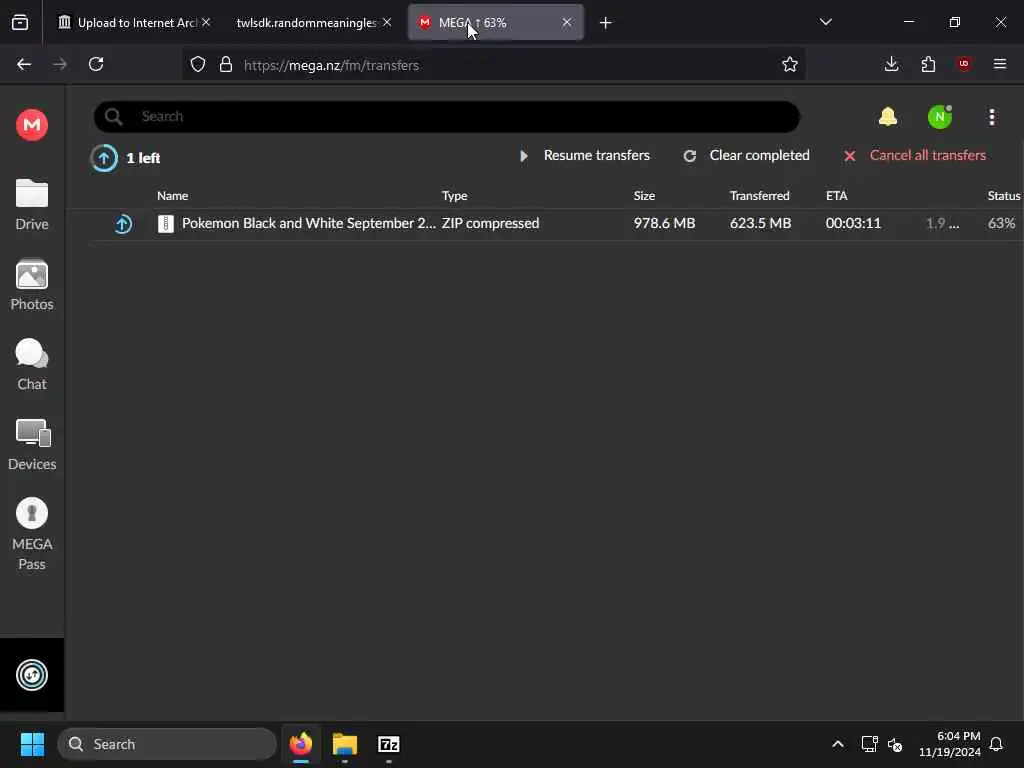
Task: Click the transfer progress circle icon at sidebar bottom
Action: pyautogui.click(x=32, y=675)
